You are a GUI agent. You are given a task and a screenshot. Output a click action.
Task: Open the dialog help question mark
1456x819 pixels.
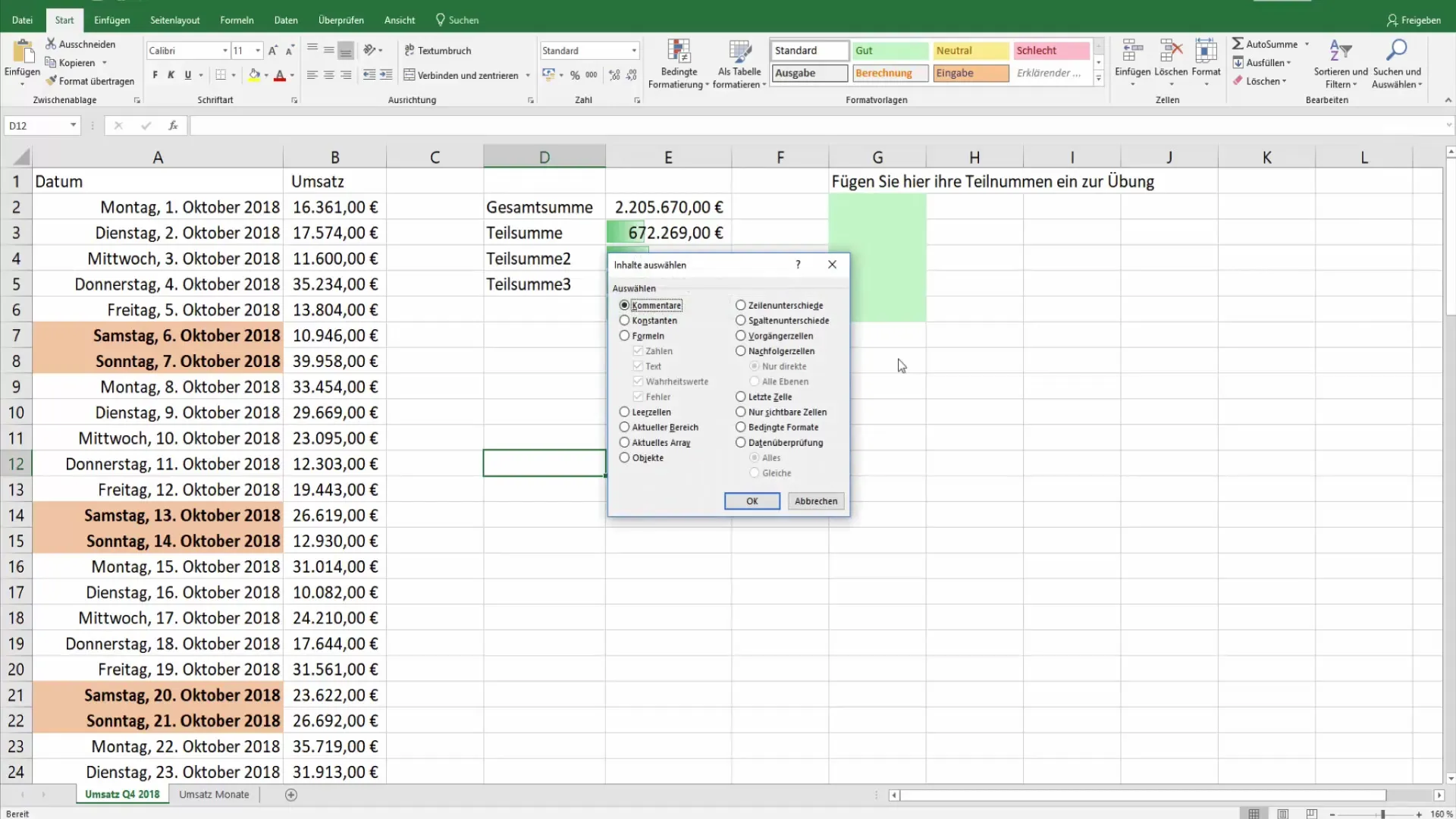click(798, 265)
